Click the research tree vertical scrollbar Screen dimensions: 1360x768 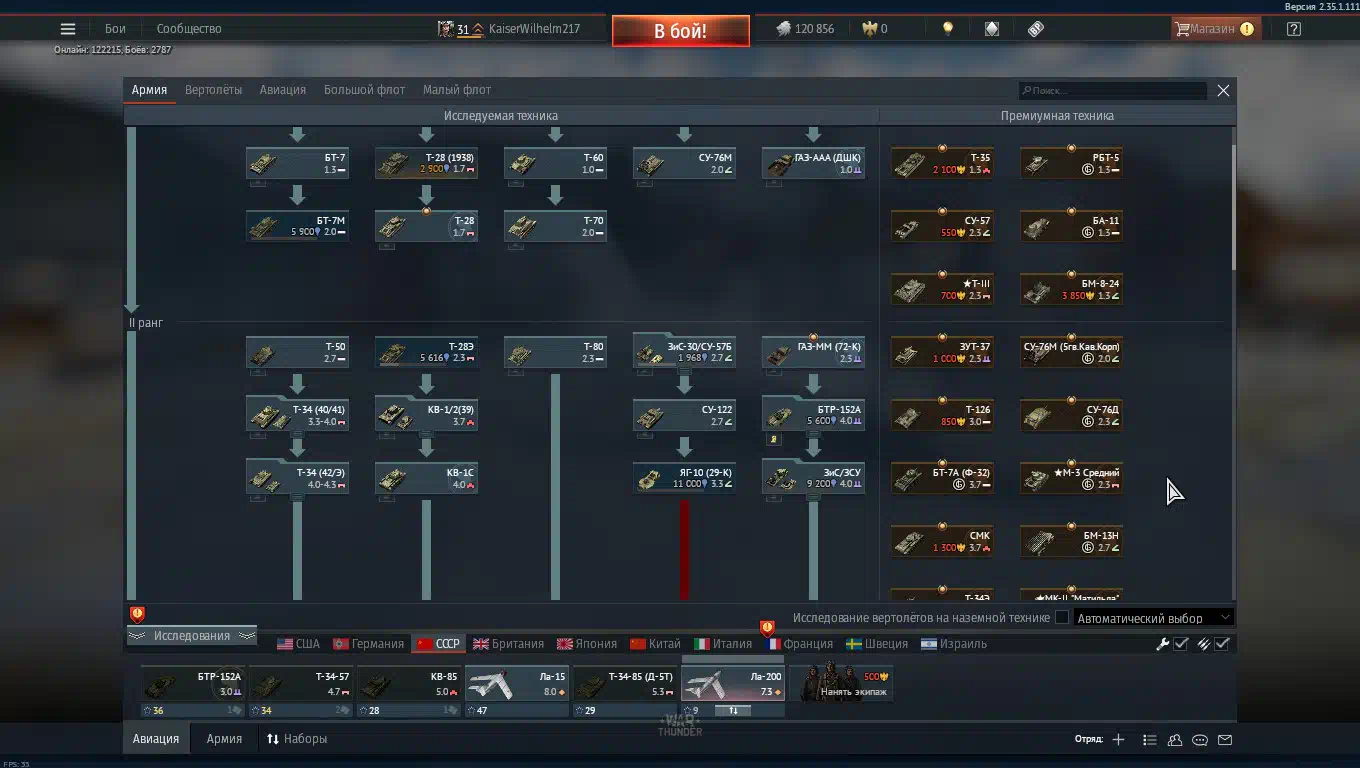1233,207
